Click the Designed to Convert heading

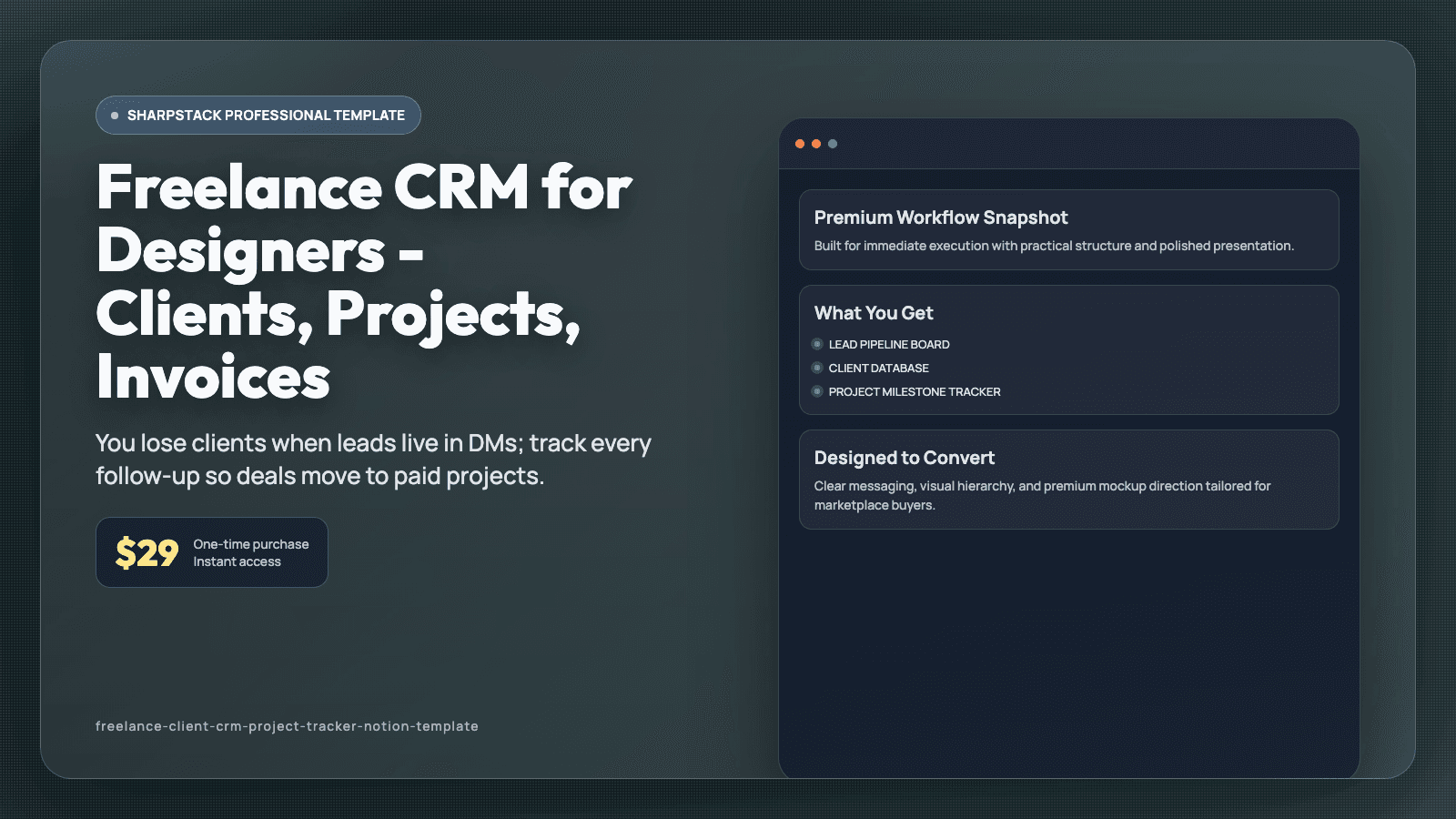pyautogui.click(x=905, y=458)
